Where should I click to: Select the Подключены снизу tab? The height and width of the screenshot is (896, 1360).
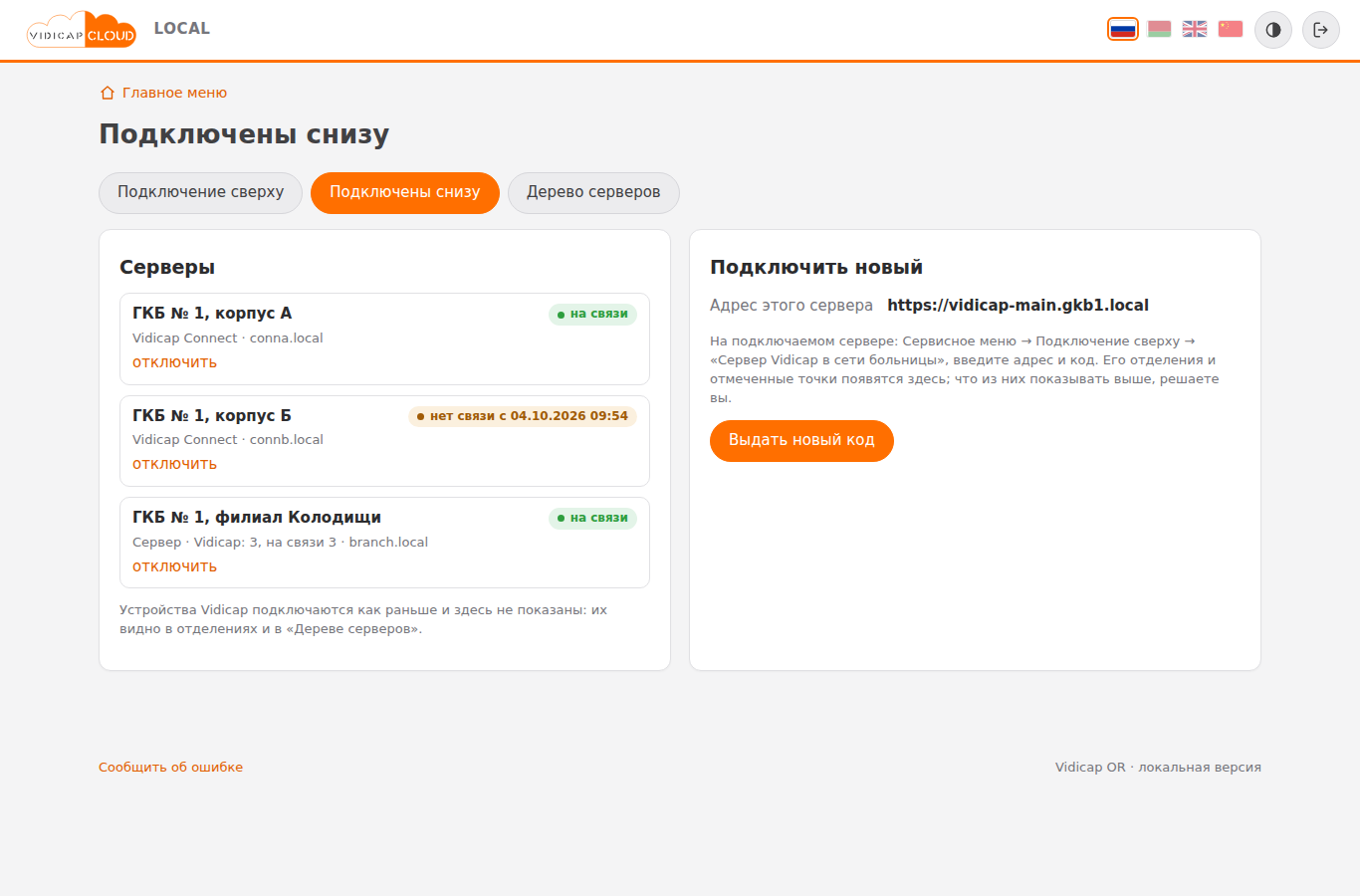pos(405,192)
